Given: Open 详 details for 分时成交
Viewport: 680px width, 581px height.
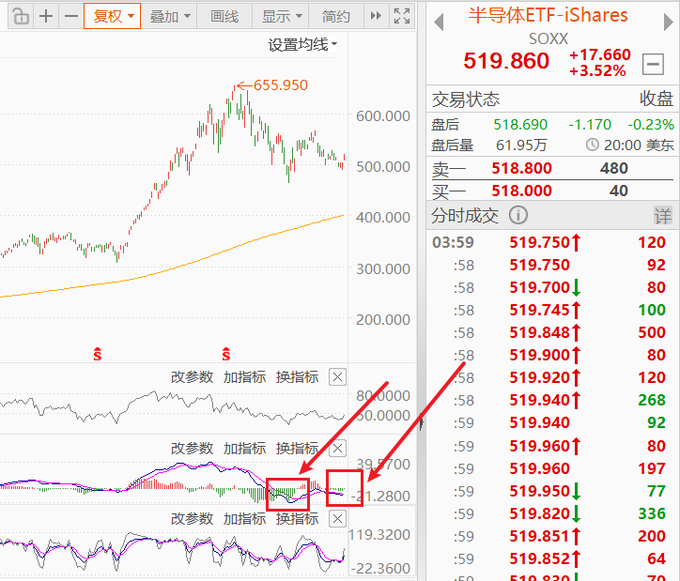Looking at the screenshot, I should click(663, 215).
